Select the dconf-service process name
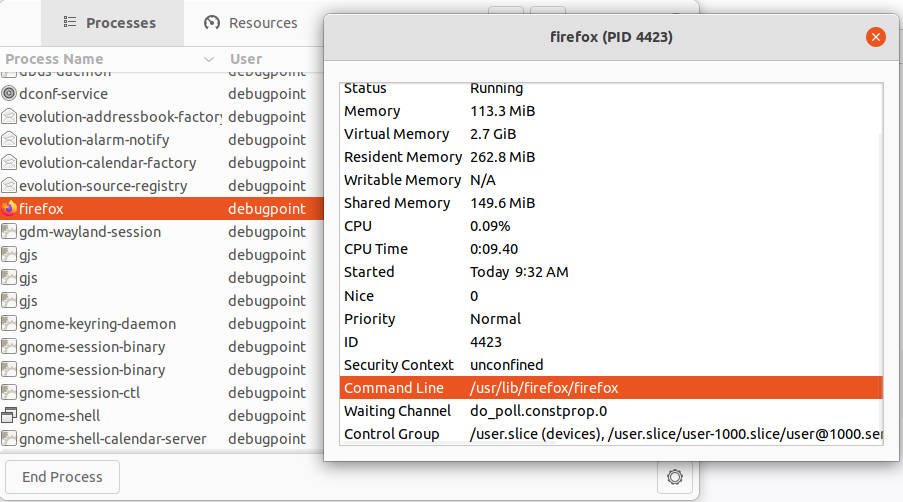This screenshot has height=502, width=903. click(x=63, y=93)
